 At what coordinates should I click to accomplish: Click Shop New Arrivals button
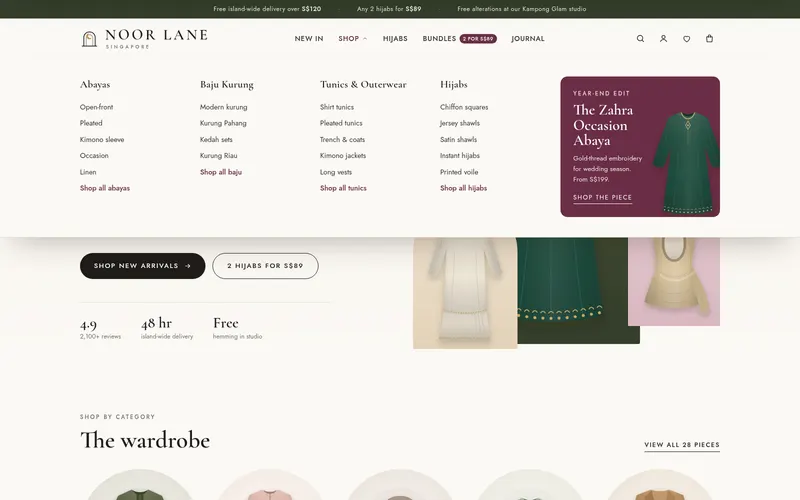142,266
